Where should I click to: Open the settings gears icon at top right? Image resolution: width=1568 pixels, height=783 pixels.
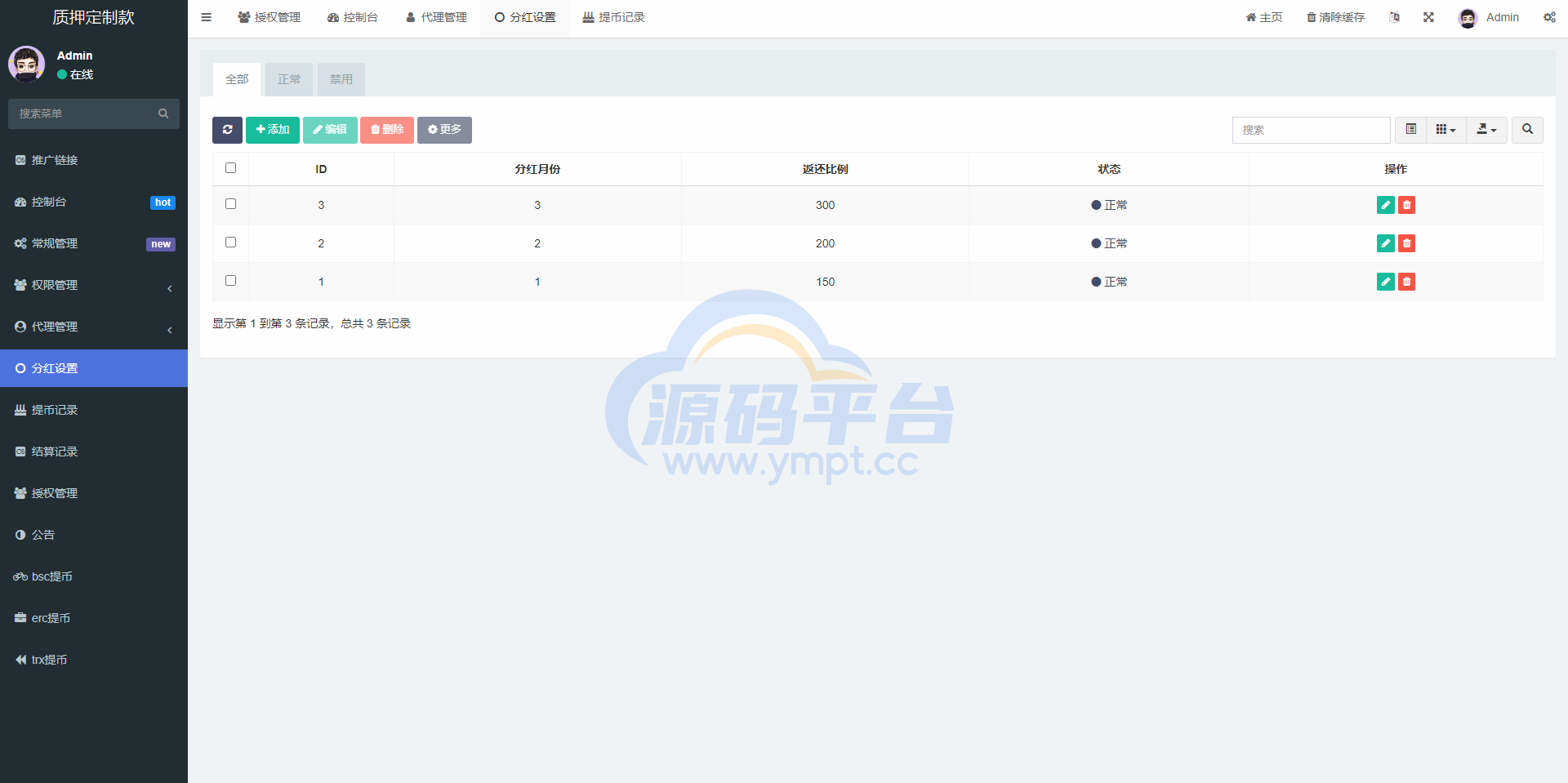(1549, 17)
